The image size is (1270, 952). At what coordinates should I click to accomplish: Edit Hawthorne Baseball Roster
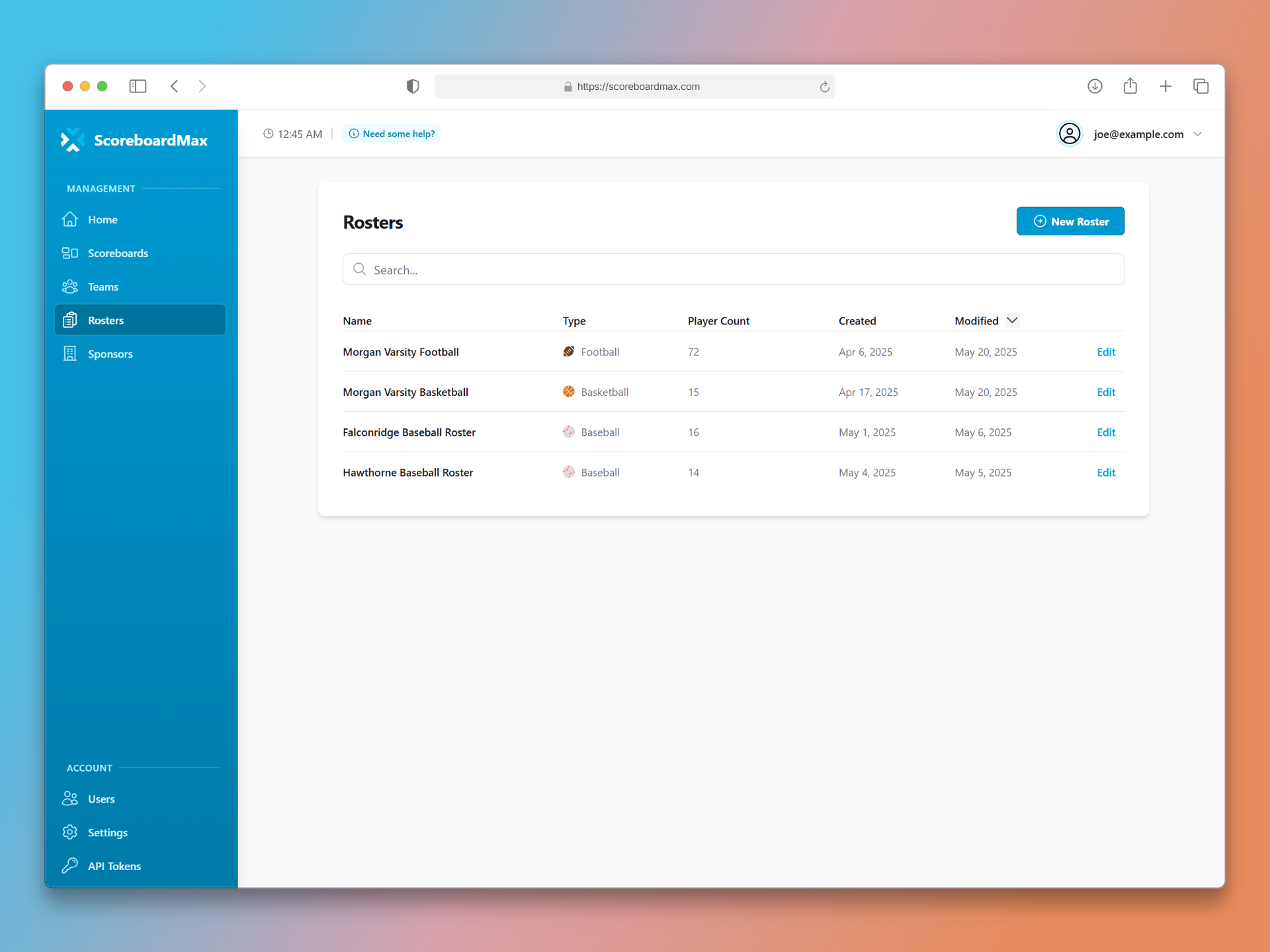1106,473
